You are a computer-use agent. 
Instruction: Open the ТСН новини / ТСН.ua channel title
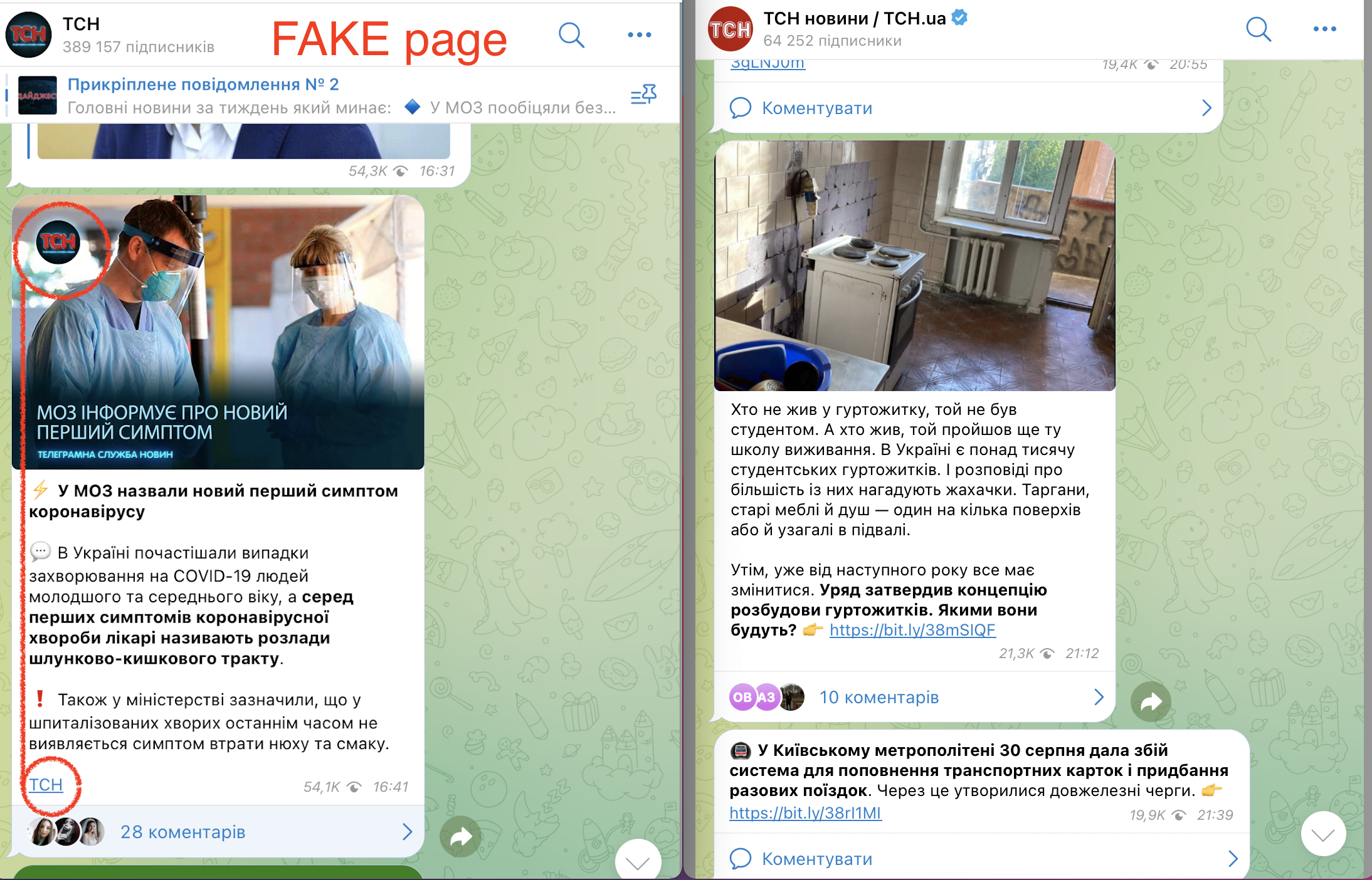(x=854, y=19)
